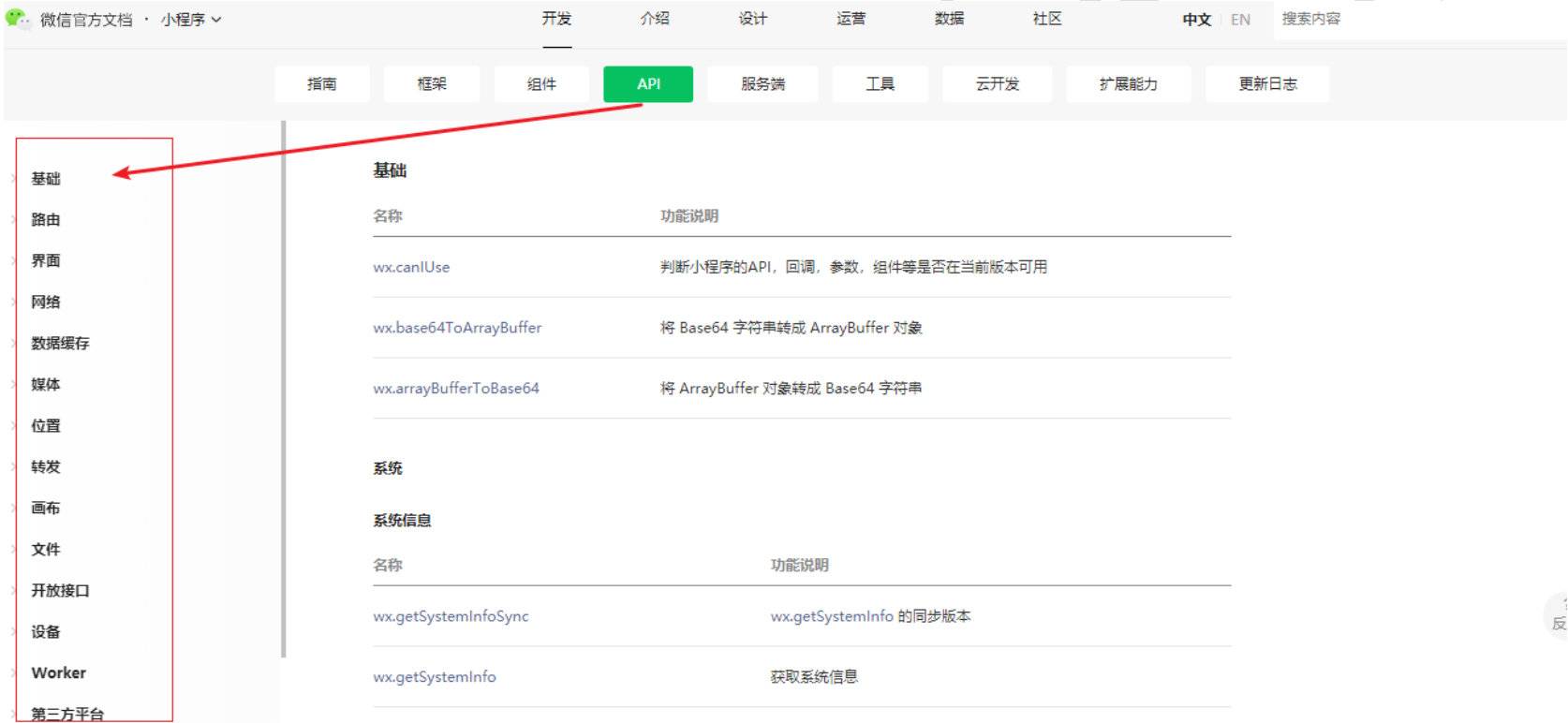Screen dimensions: 1568x723
Task: Click the 获取系统信息 description text
Action: [814, 677]
